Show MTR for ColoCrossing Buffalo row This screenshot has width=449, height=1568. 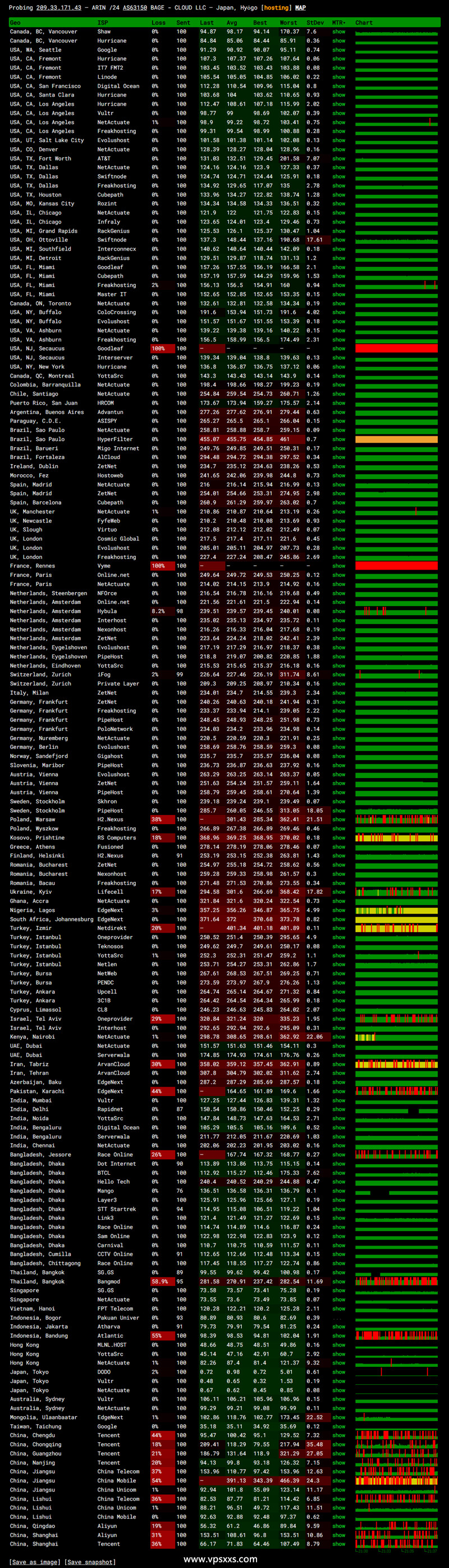pos(338,312)
